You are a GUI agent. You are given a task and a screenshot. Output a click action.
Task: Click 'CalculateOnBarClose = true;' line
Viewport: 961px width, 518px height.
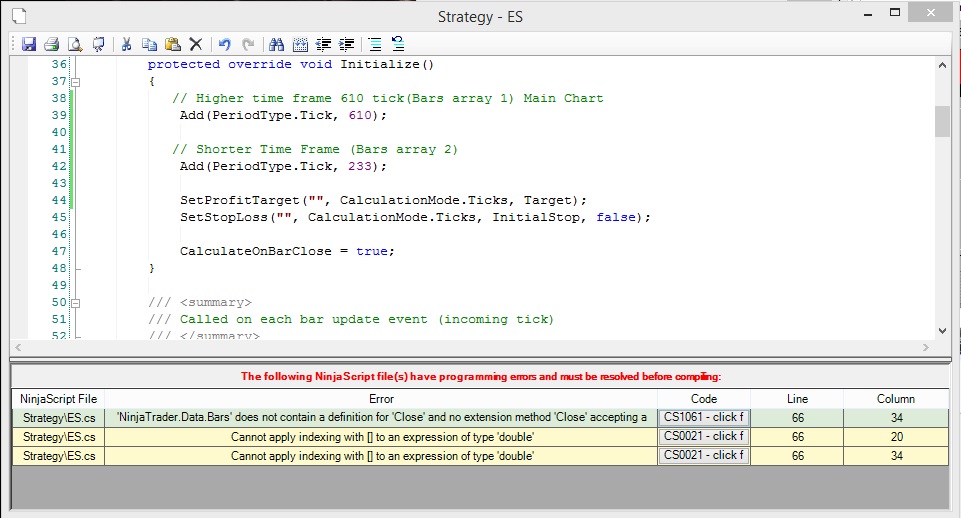[x=287, y=251]
